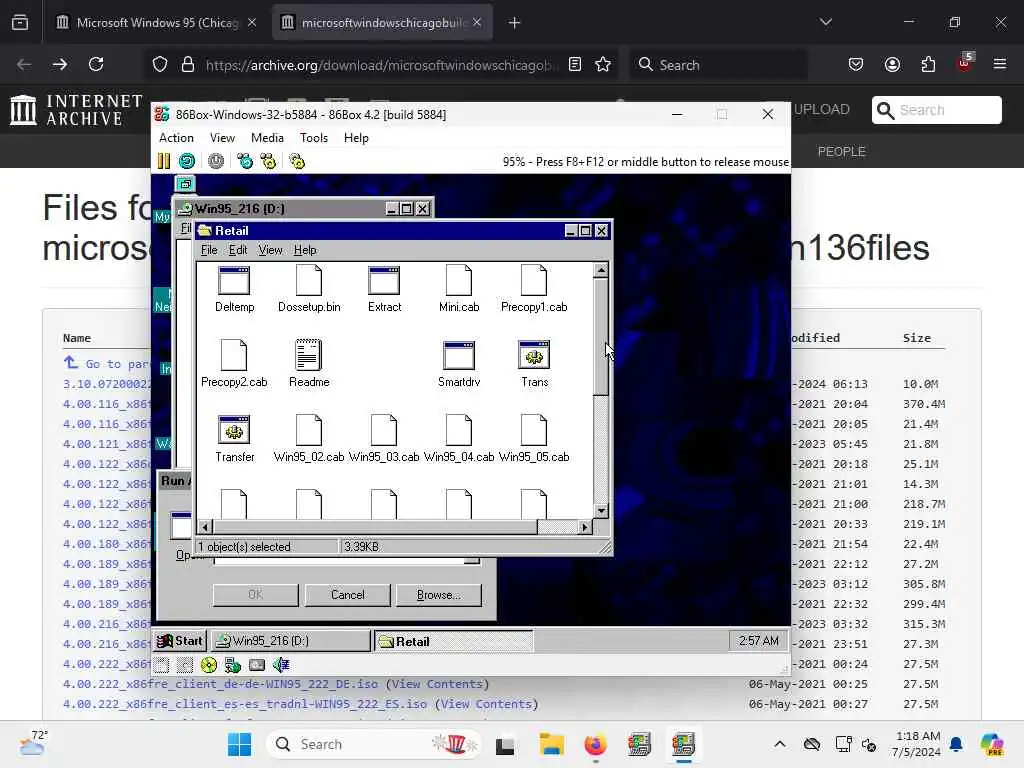
Task: Open Windows 11 Start menu
Action: [239, 744]
